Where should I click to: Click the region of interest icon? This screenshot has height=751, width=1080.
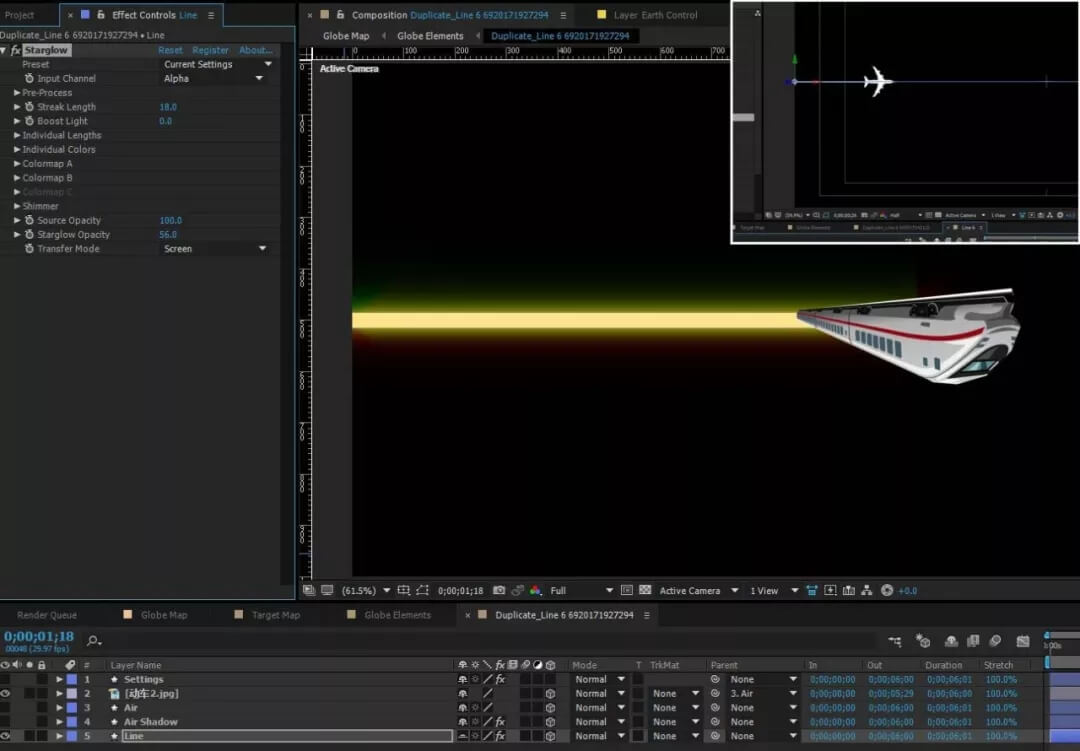pos(422,591)
